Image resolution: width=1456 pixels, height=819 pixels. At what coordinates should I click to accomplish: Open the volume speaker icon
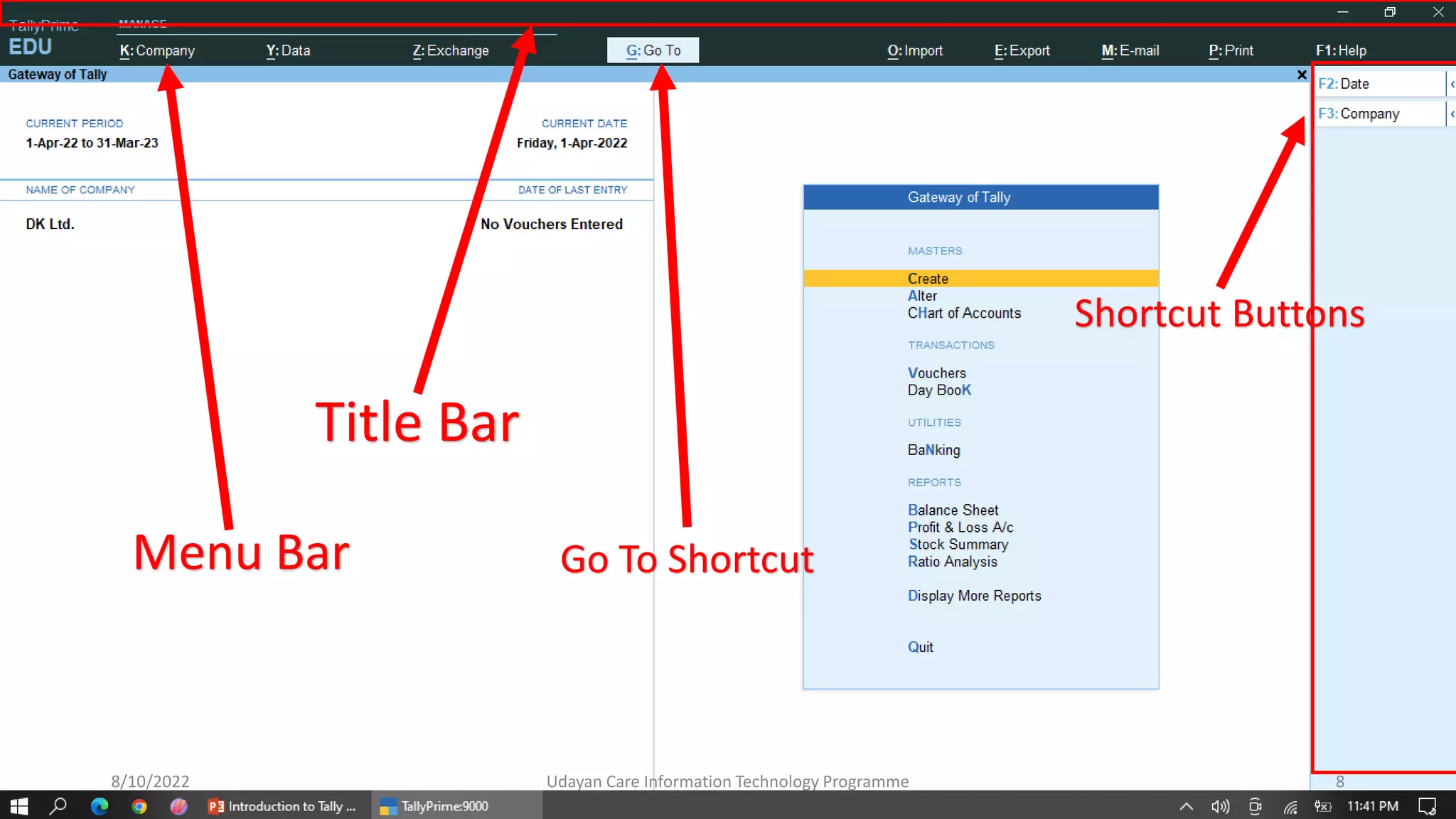pos(1220,806)
